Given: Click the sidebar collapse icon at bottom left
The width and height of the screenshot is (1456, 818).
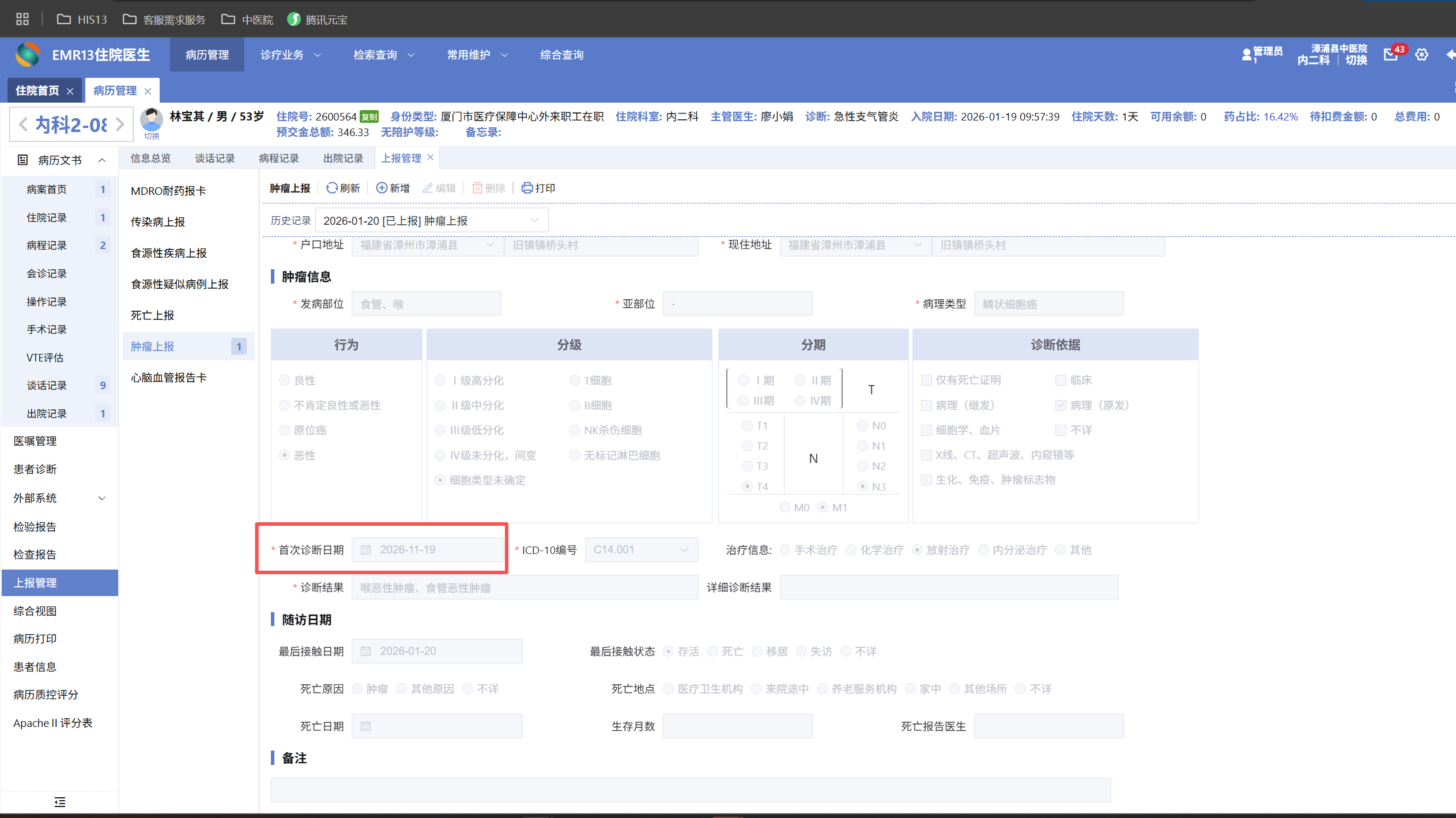Looking at the screenshot, I should 60,802.
